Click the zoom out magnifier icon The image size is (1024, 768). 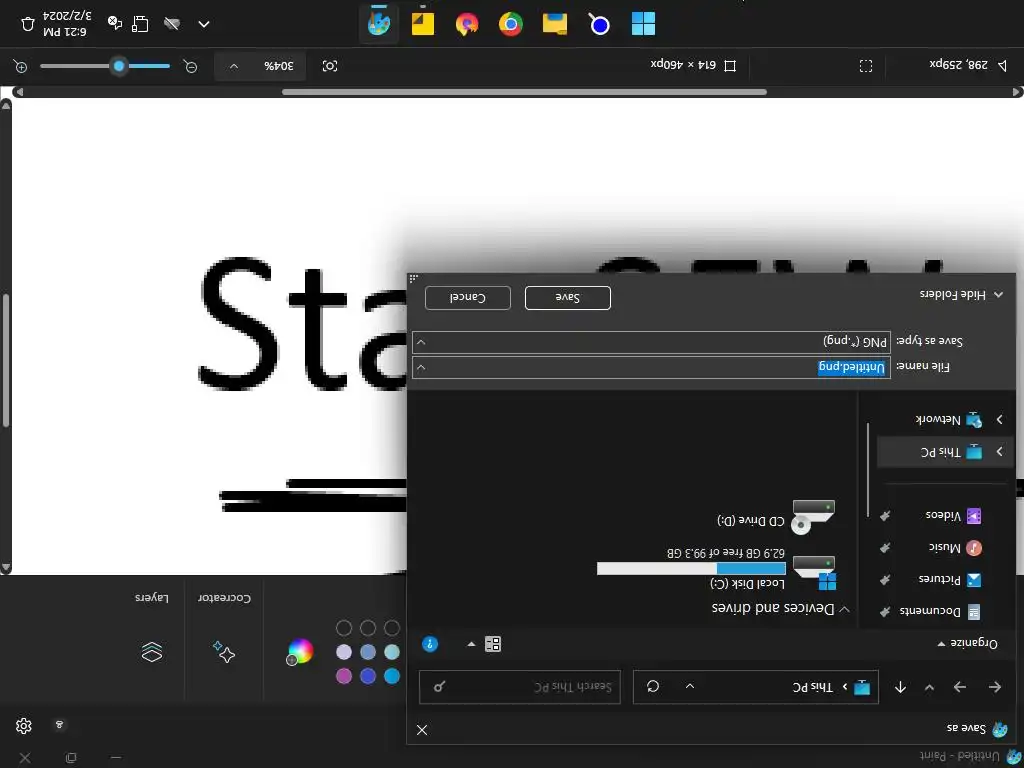click(x=190, y=66)
